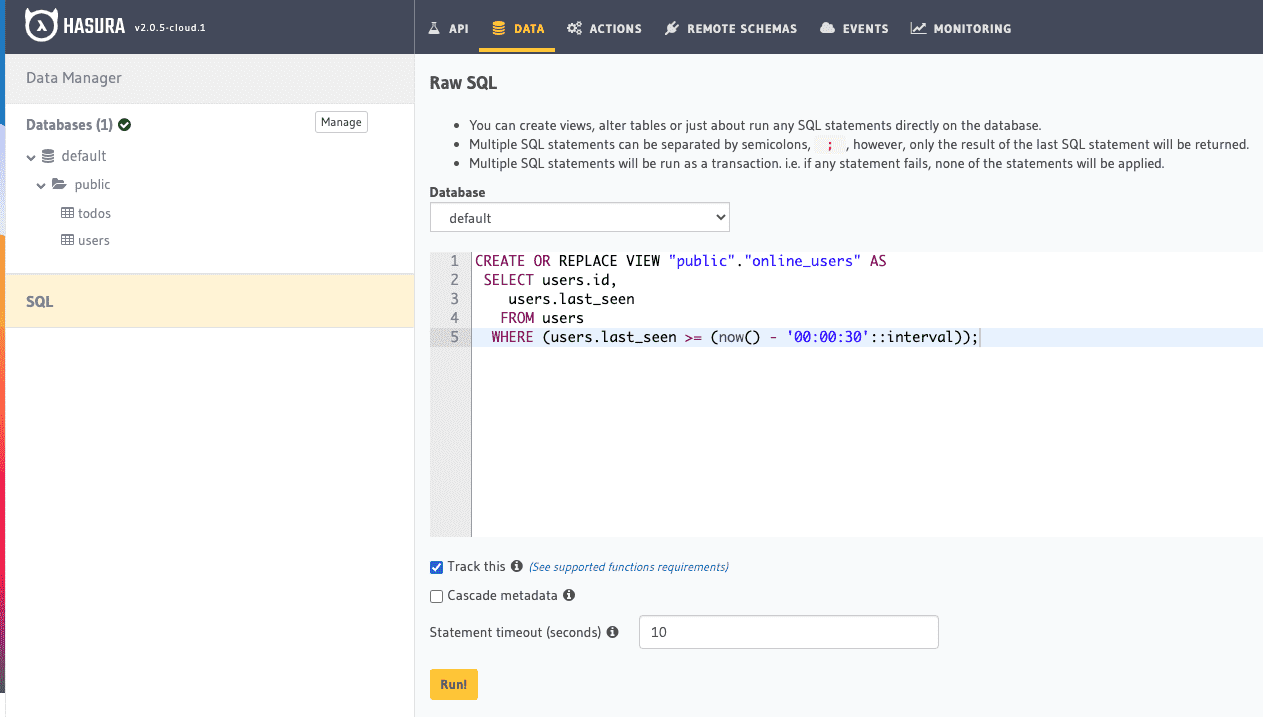Click the info icon beside Cascade metadata
The height and width of the screenshot is (717, 1263).
point(569,595)
